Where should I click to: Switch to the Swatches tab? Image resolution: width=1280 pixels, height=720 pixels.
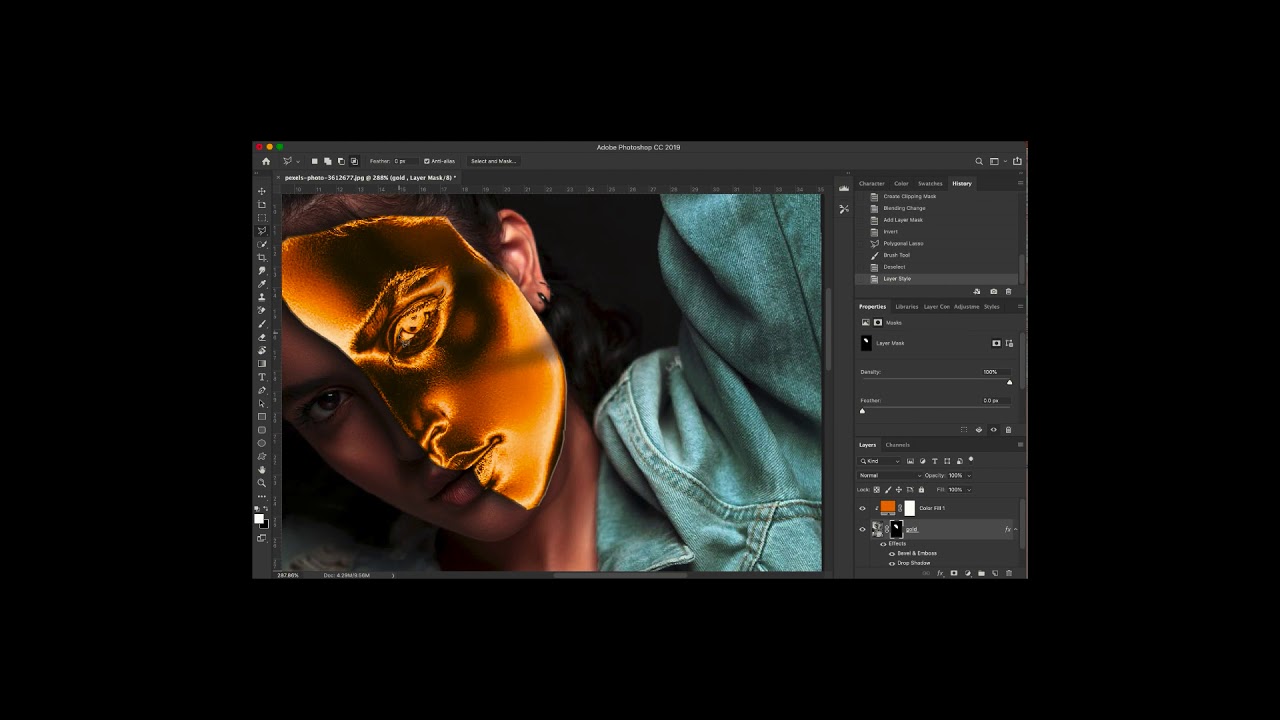(x=930, y=183)
